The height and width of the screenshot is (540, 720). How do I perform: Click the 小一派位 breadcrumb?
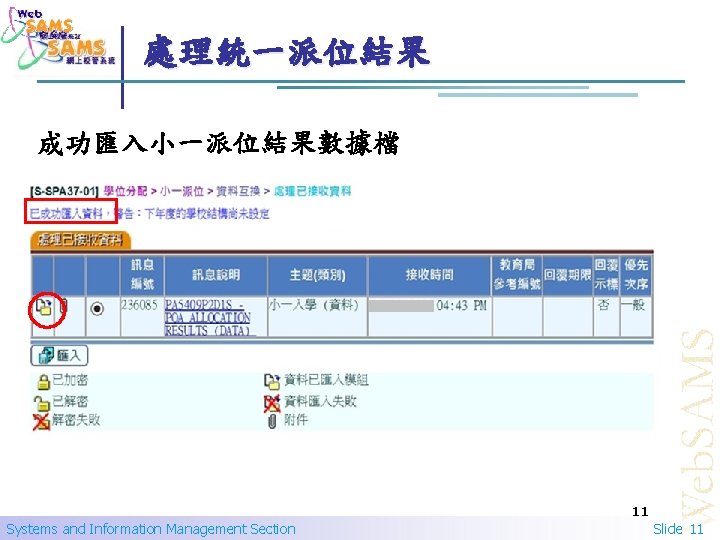[182, 191]
